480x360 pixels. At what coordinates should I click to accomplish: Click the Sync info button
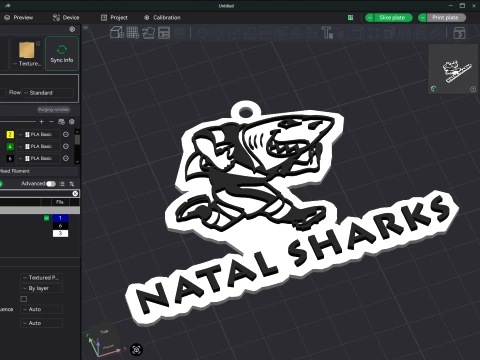[62, 54]
